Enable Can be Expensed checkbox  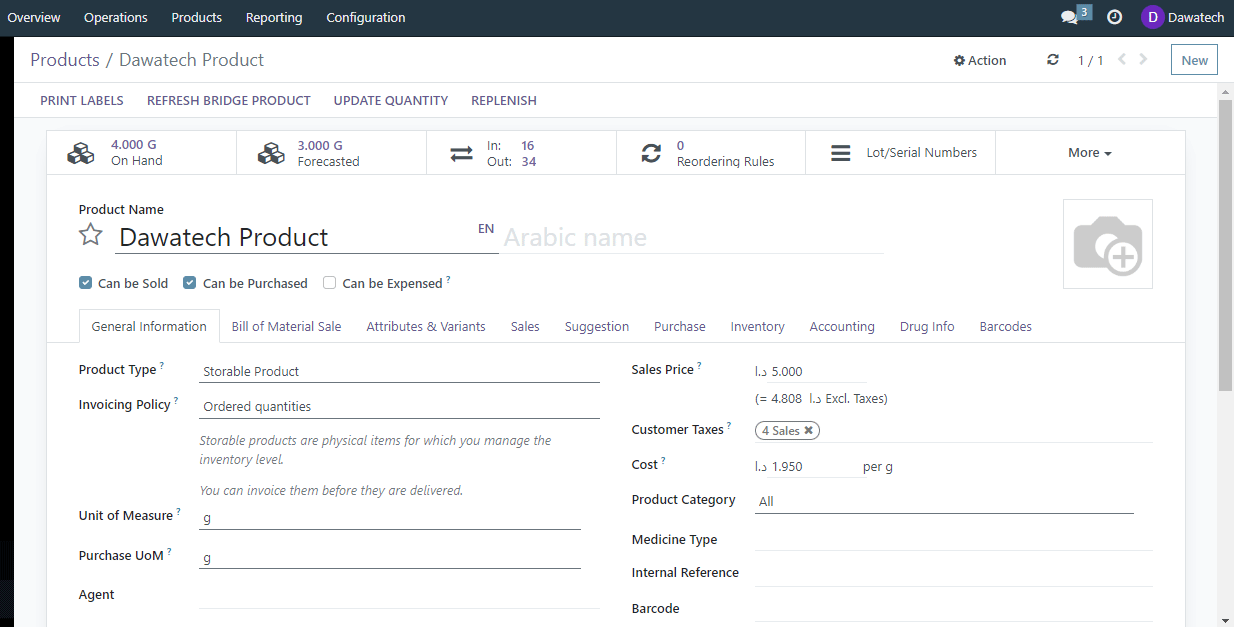pos(329,283)
